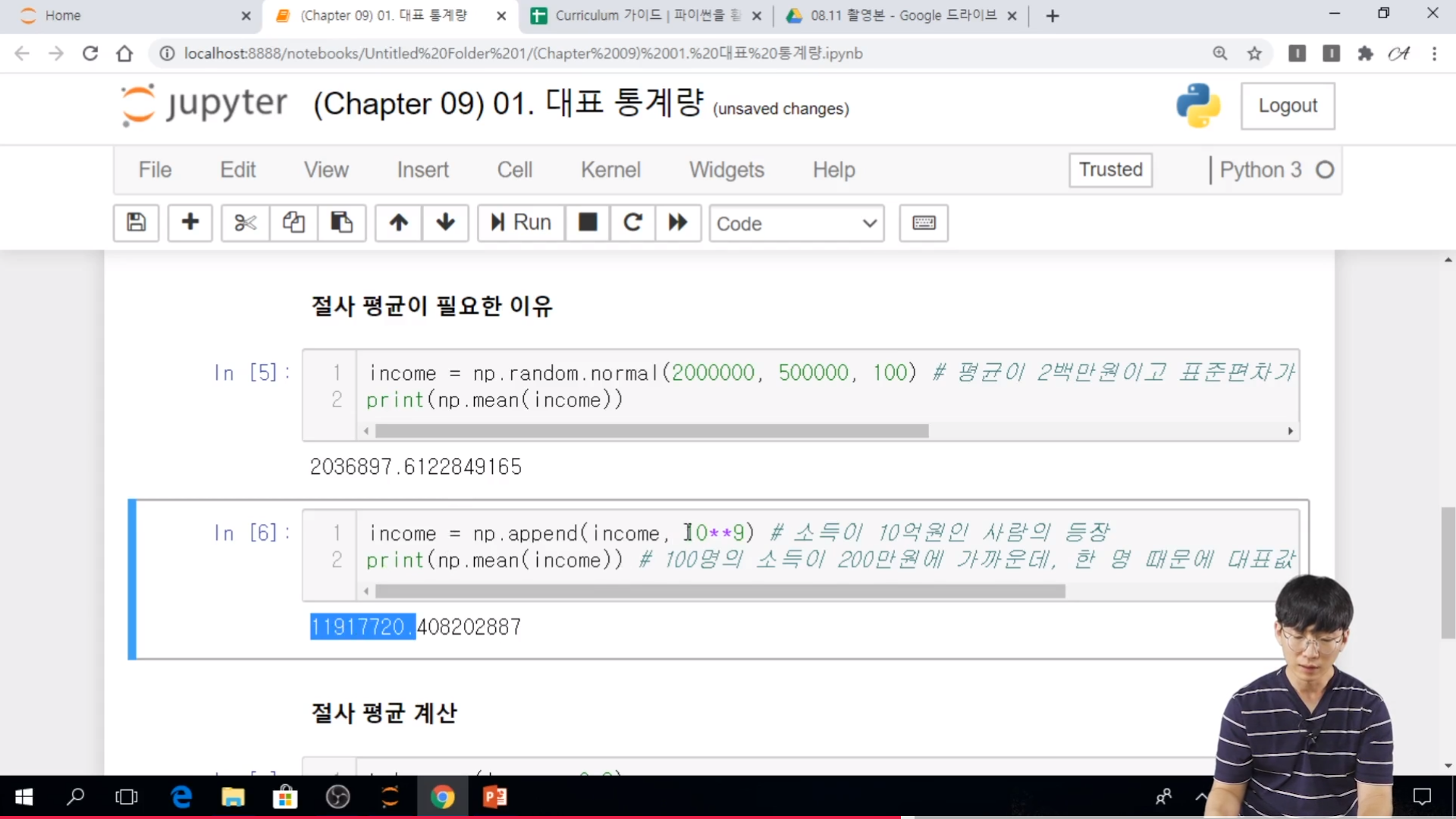Open the Cell menu

tap(514, 170)
